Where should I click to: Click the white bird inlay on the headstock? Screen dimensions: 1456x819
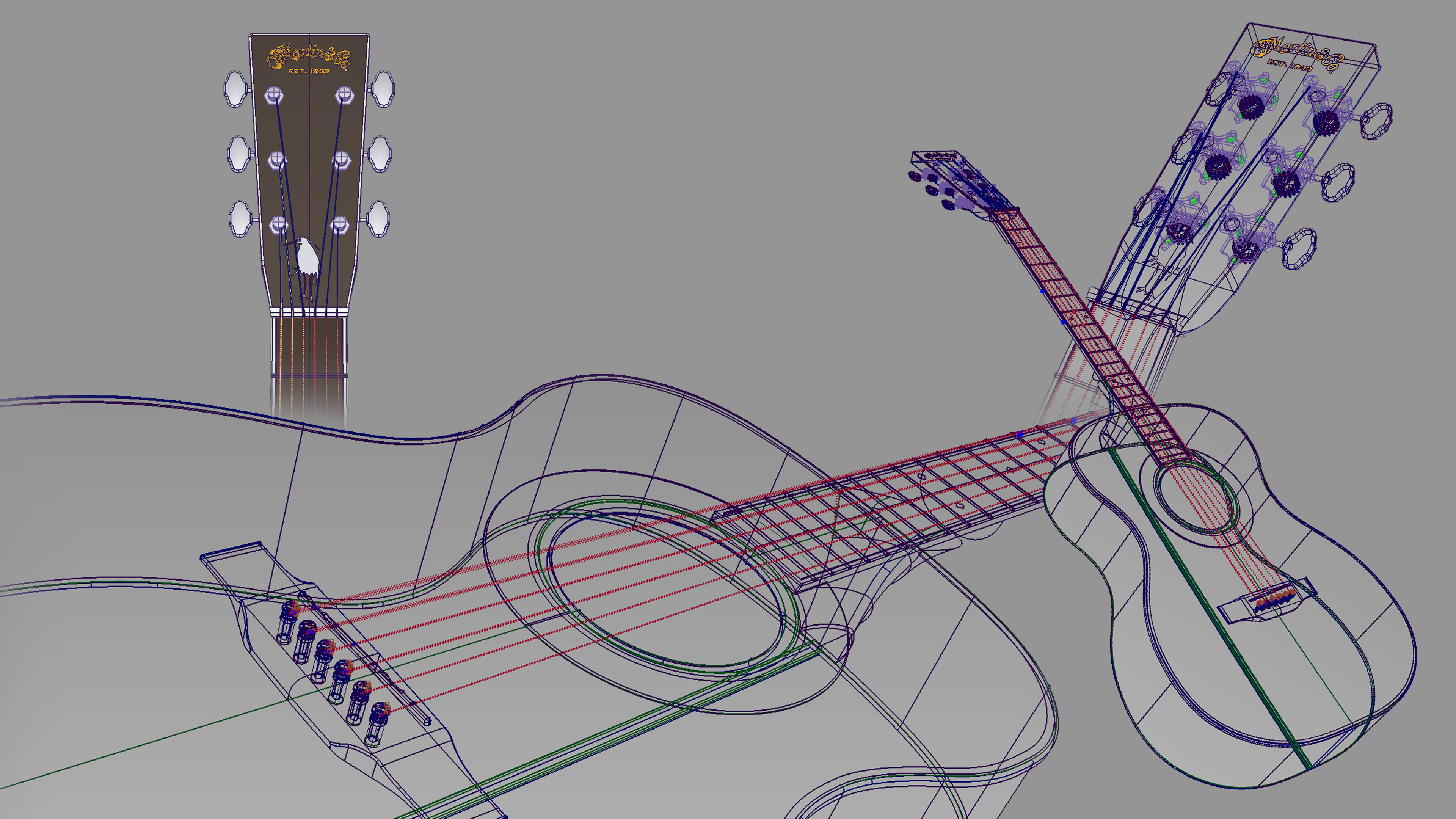308,258
